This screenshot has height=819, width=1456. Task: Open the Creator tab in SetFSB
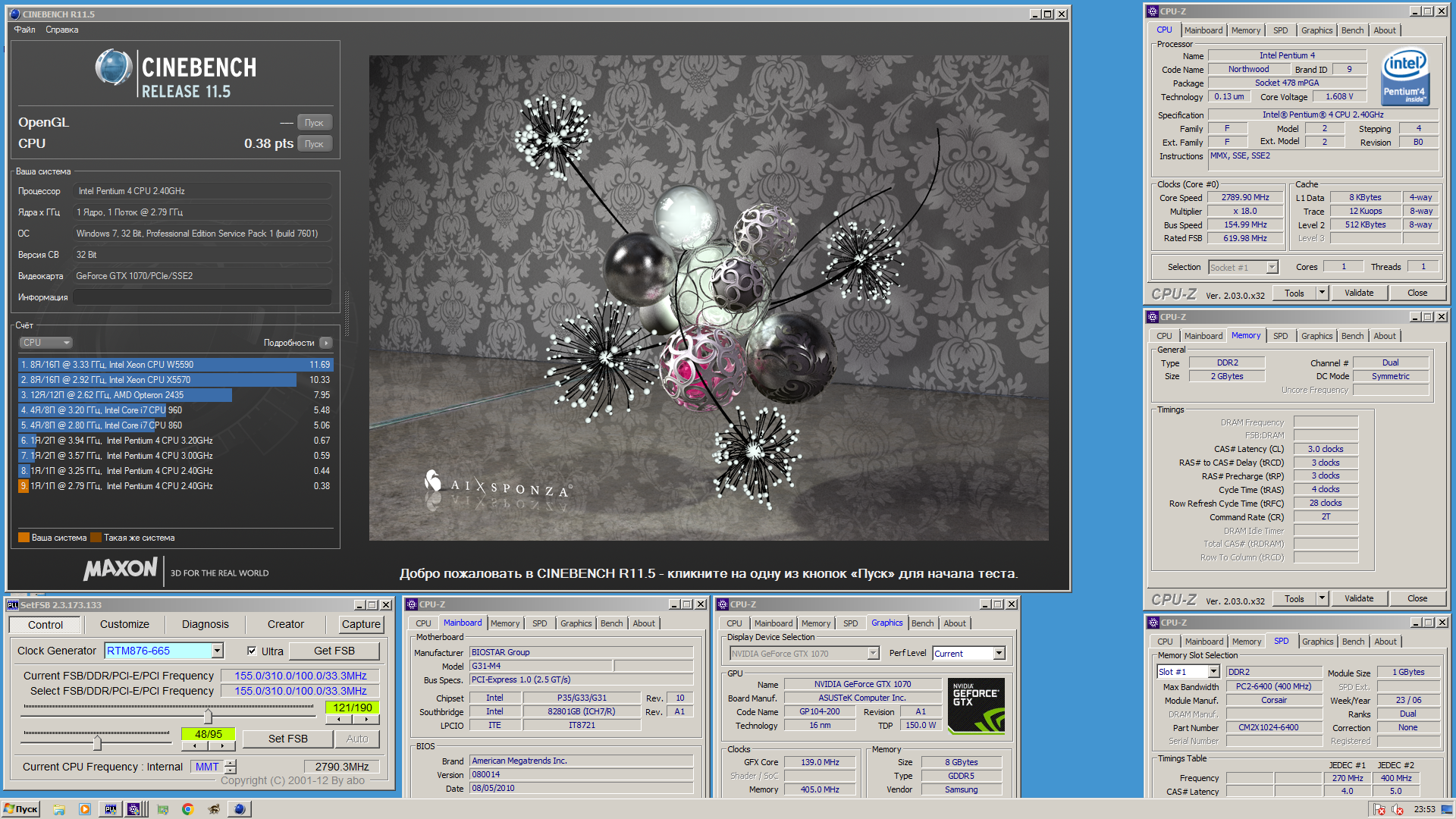pyautogui.click(x=285, y=624)
